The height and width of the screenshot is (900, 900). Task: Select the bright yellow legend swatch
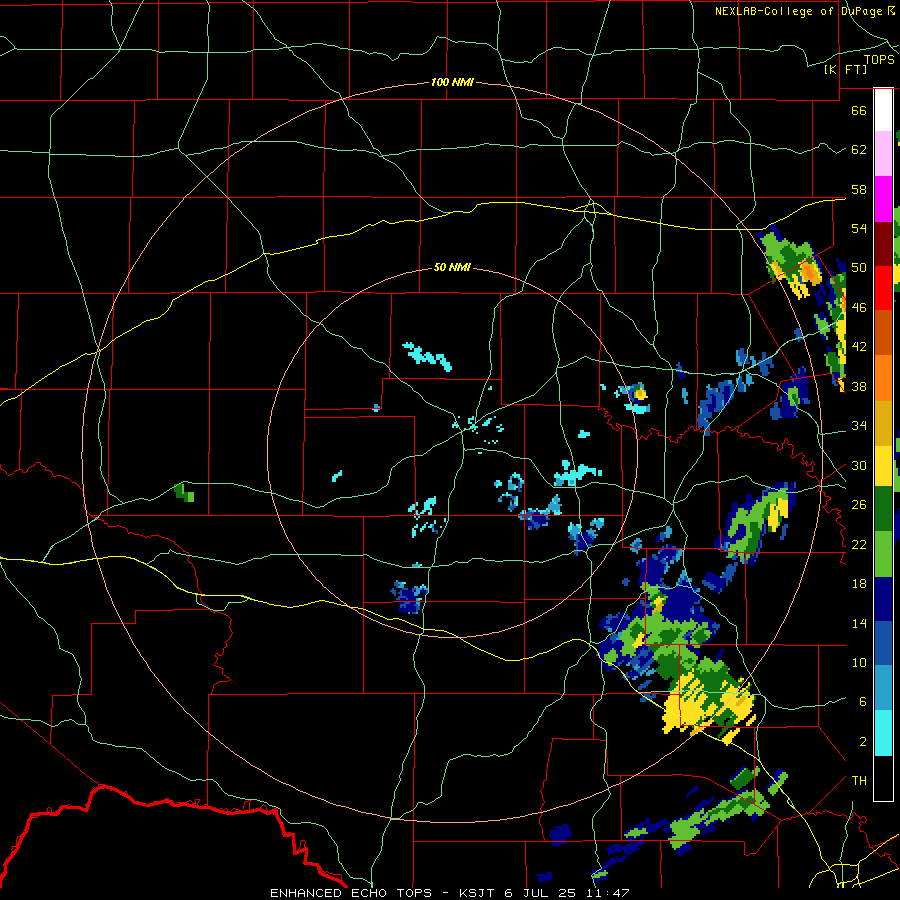point(883,465)
